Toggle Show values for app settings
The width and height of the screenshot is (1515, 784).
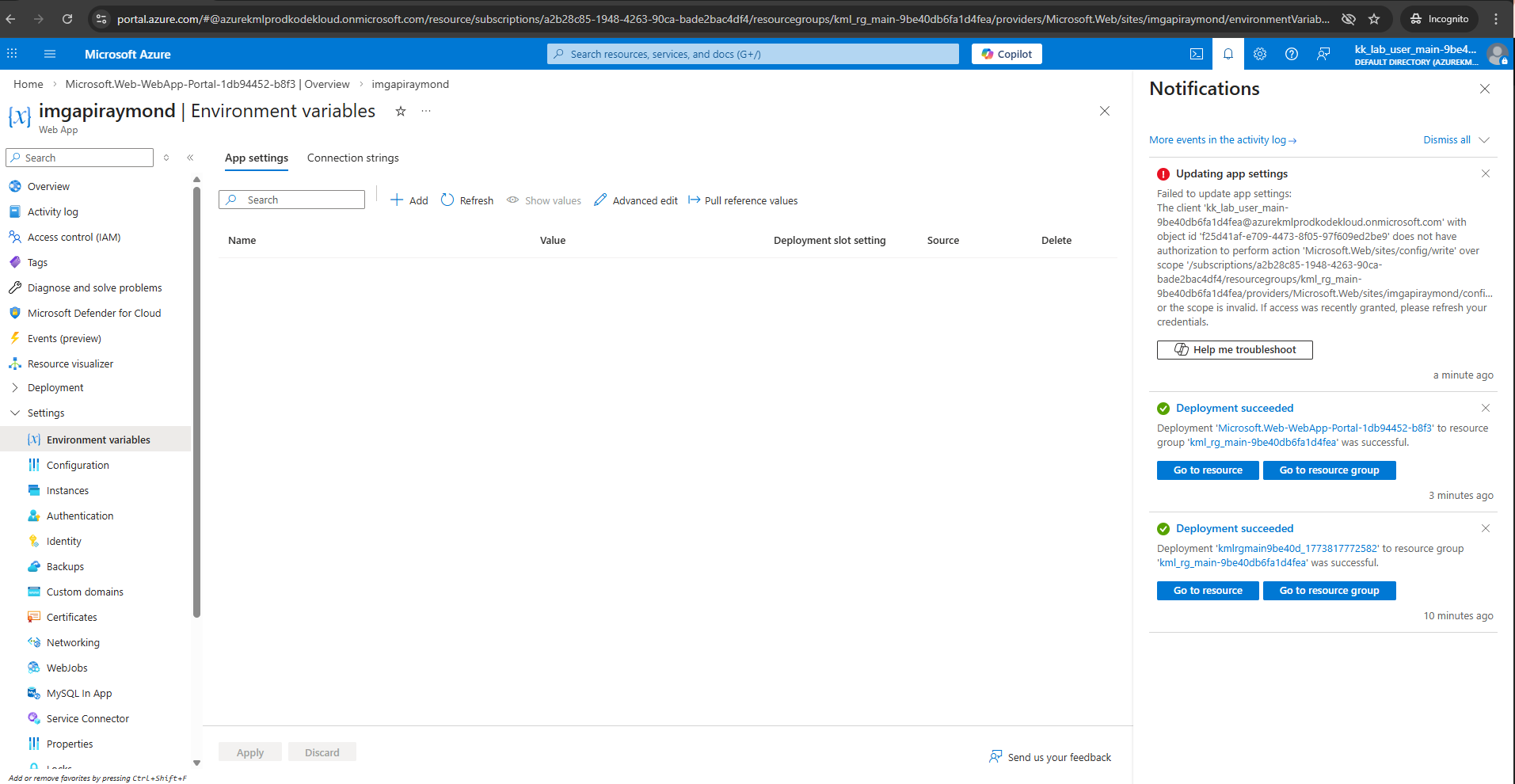tap(544, 200)
